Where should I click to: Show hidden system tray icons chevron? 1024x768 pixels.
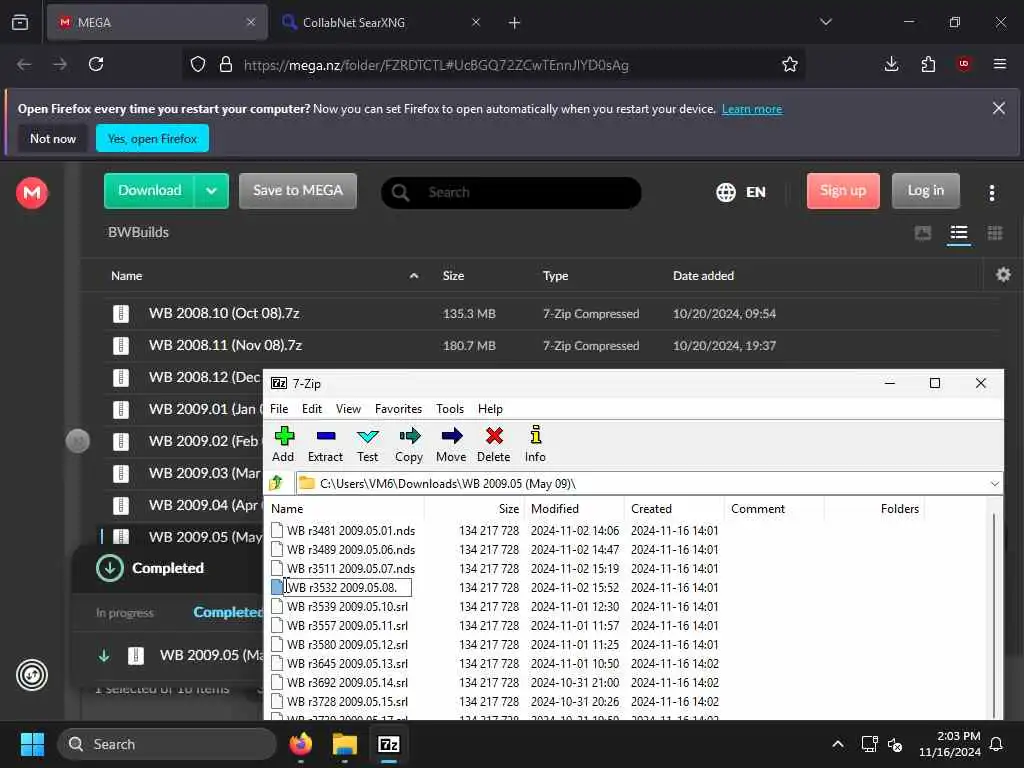pyautogui.click(x=837, y=744)
